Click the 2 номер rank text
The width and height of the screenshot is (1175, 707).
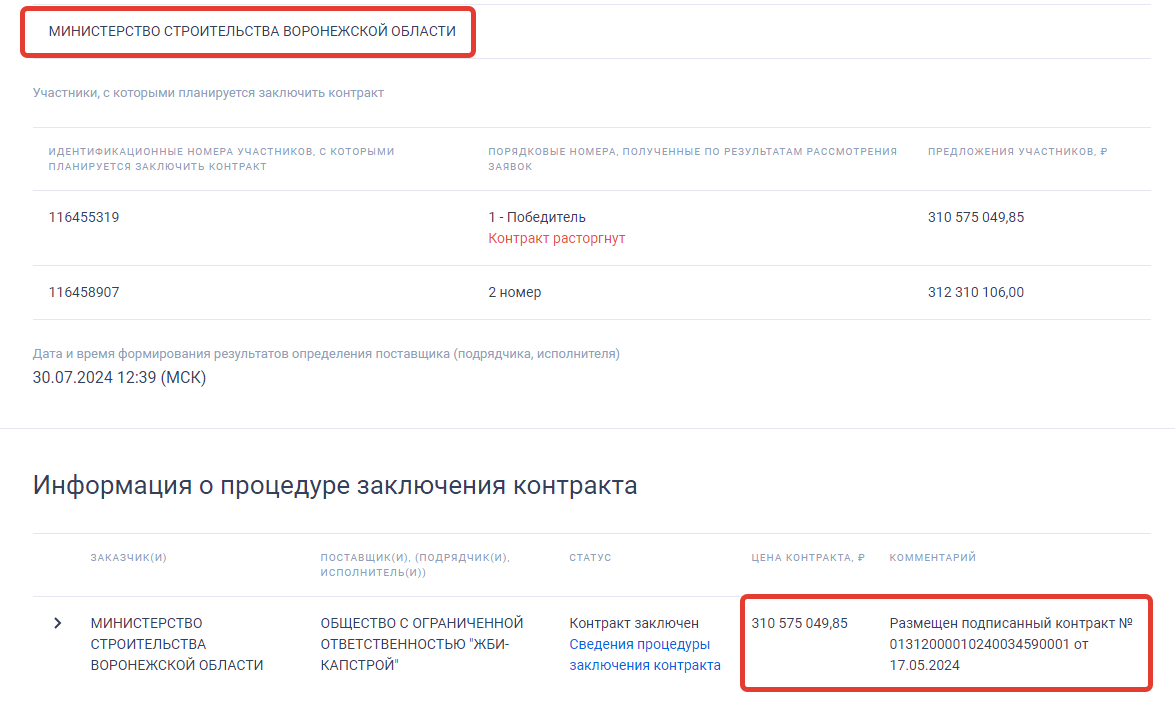[x=515, y=292]
